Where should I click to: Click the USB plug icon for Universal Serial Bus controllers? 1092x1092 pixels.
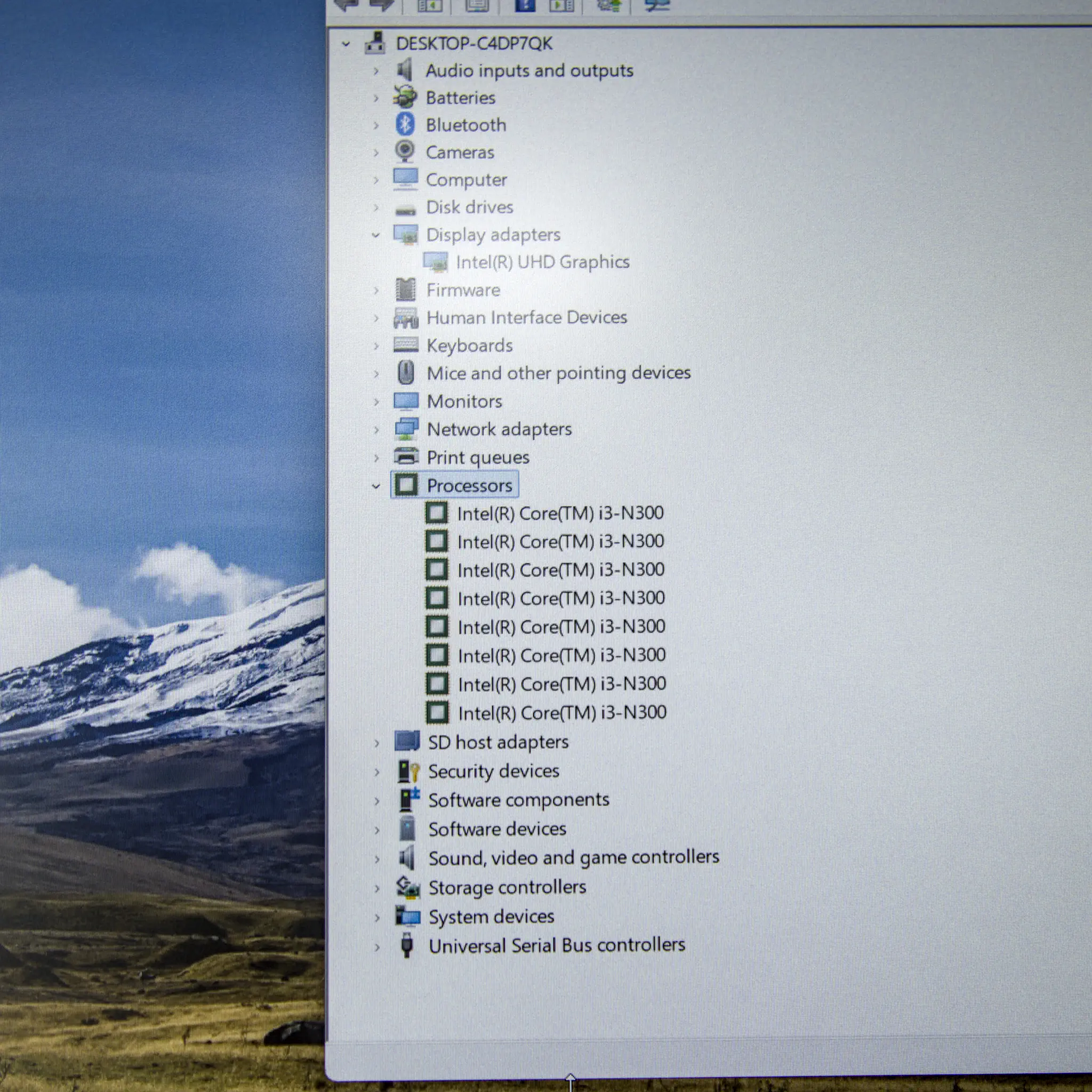click(407, 945)
